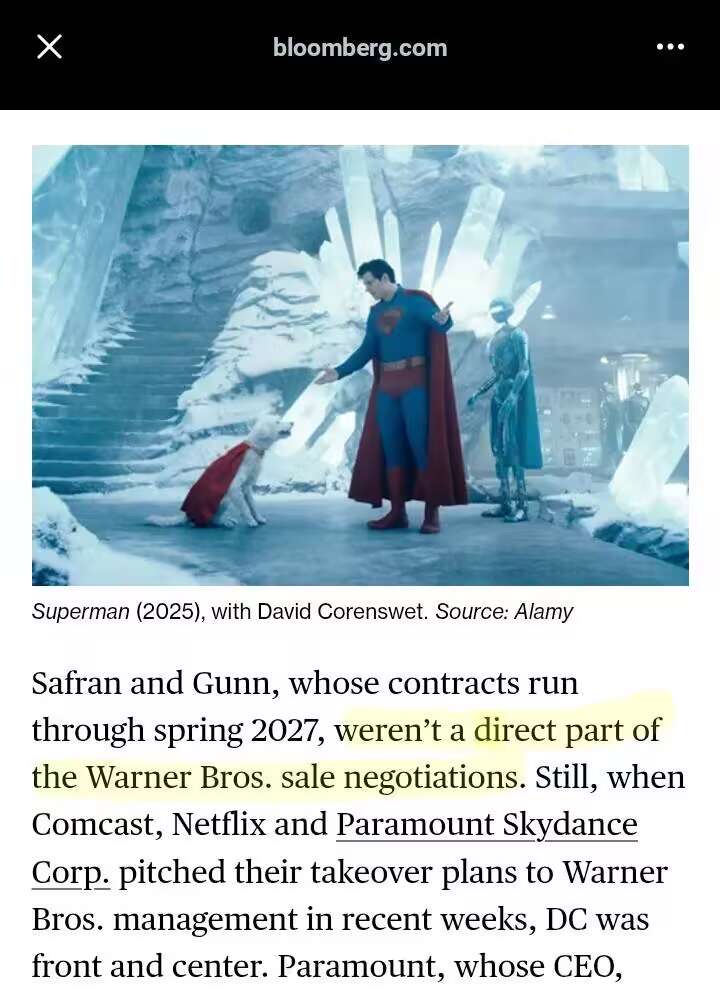Click the italic "Superman" title in caption
The width and height of the screenshot is (720, 988).
pos(81,611)
